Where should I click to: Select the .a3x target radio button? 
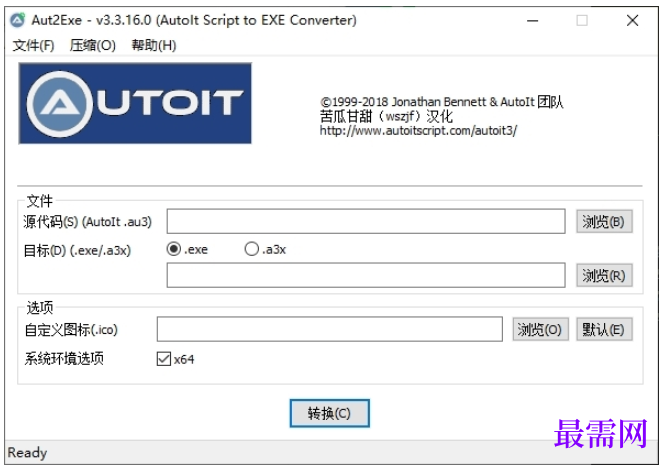pyautogui.click(x=251, y=249)
